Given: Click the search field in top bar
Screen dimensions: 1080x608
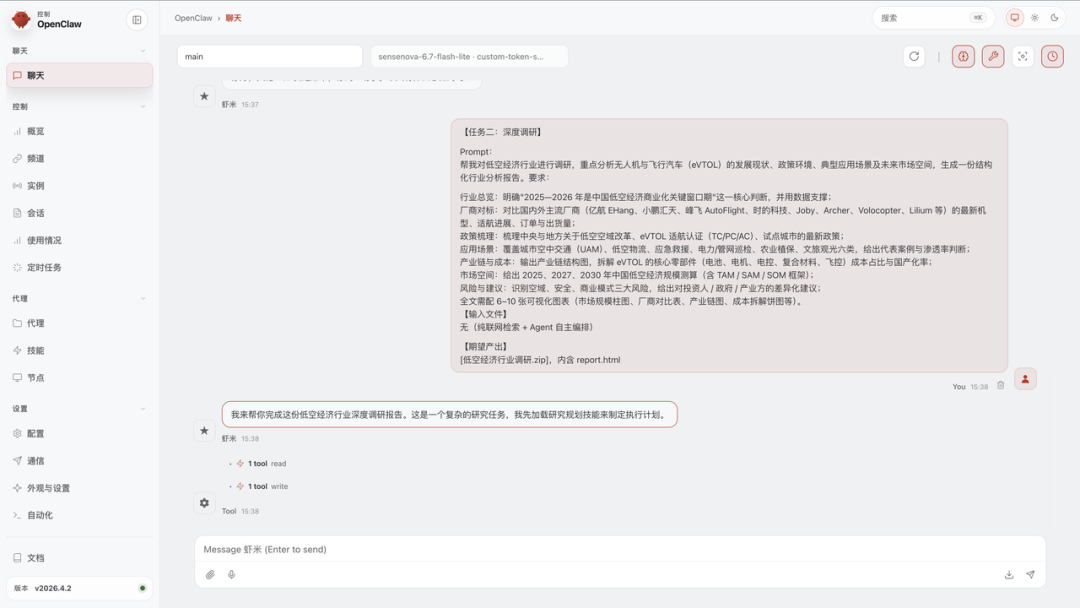Looking at the screenshot, I should [933, 18].
